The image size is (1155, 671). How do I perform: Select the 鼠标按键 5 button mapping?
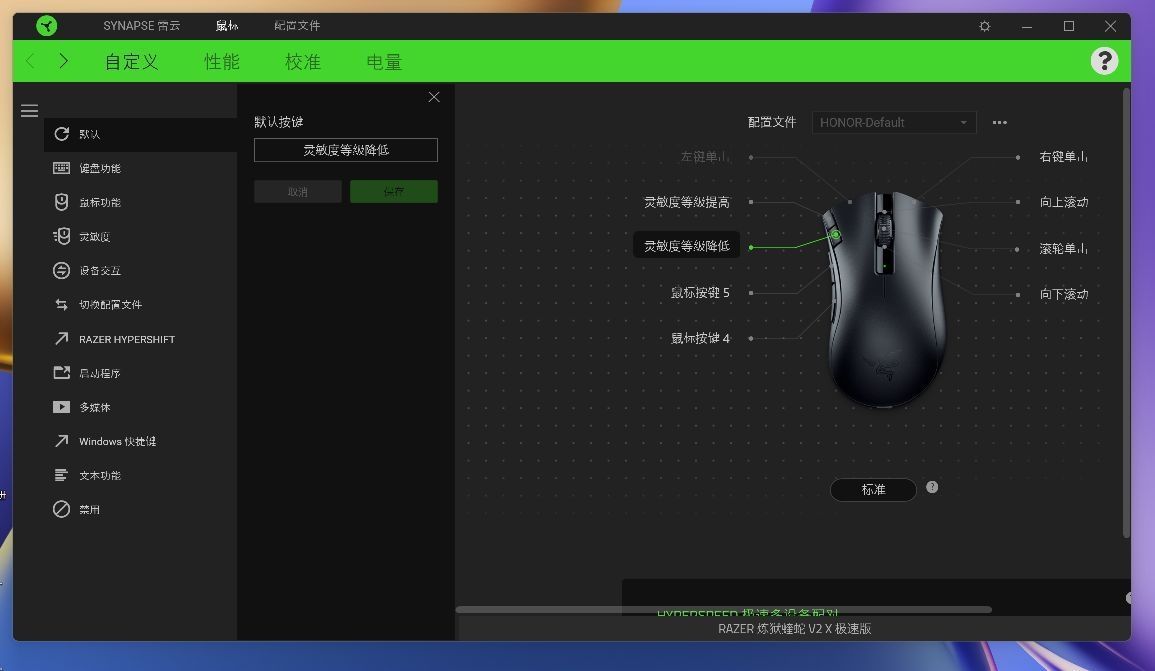point(700,293)
